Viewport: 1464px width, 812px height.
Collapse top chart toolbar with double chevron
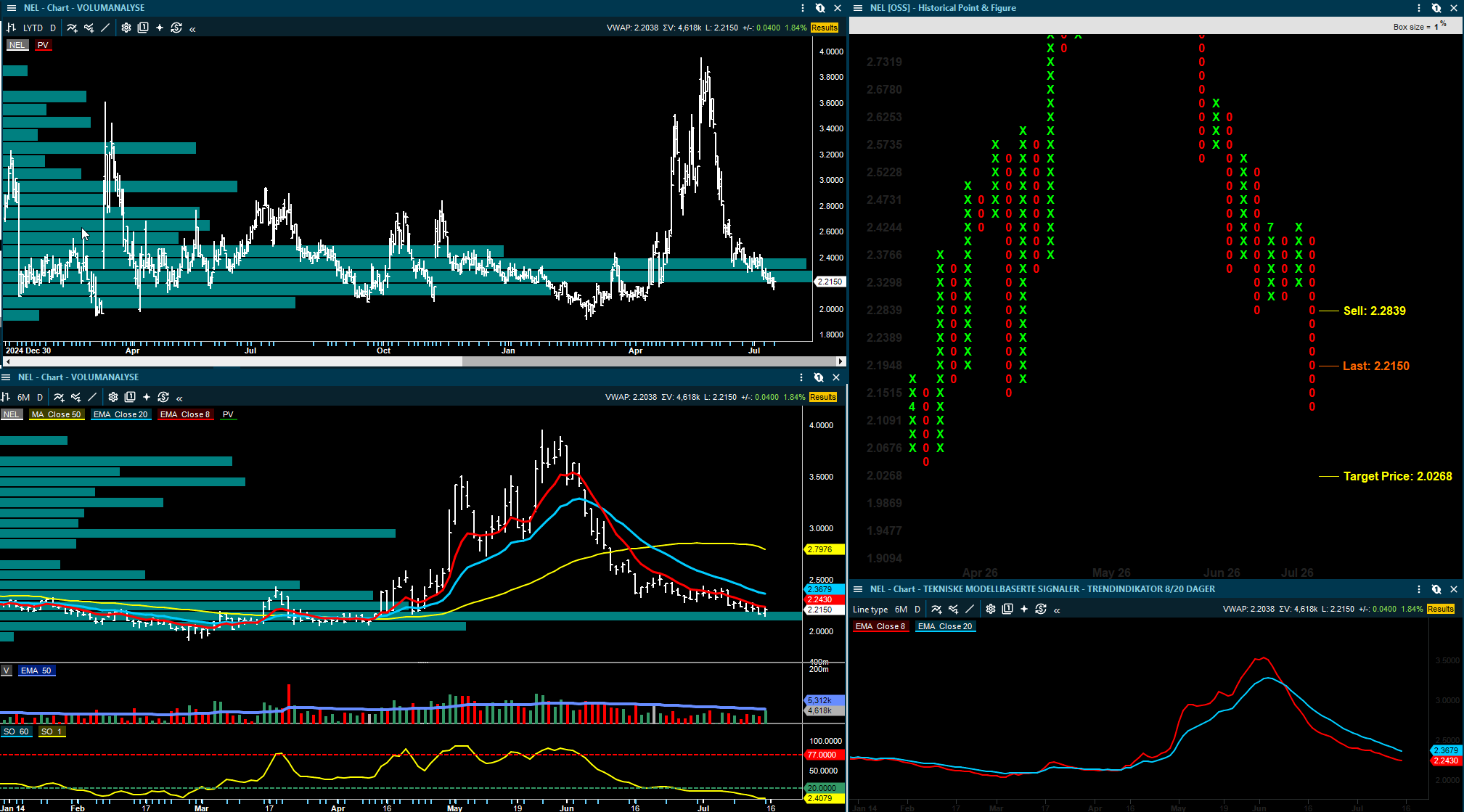192,29
